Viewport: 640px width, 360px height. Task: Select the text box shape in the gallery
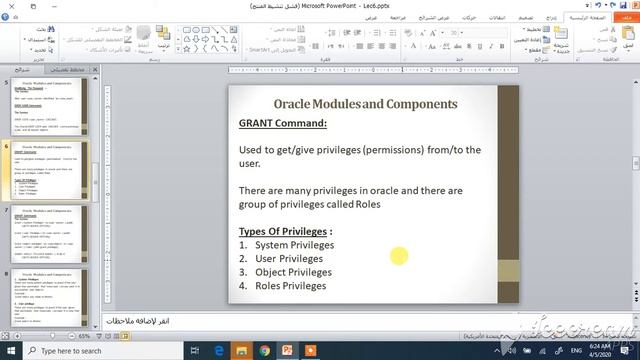click(x=233, y=29)
